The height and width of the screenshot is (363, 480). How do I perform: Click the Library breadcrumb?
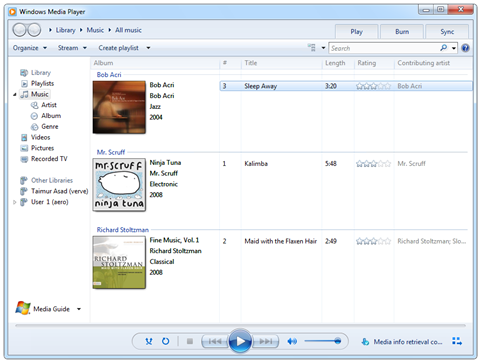65,30
